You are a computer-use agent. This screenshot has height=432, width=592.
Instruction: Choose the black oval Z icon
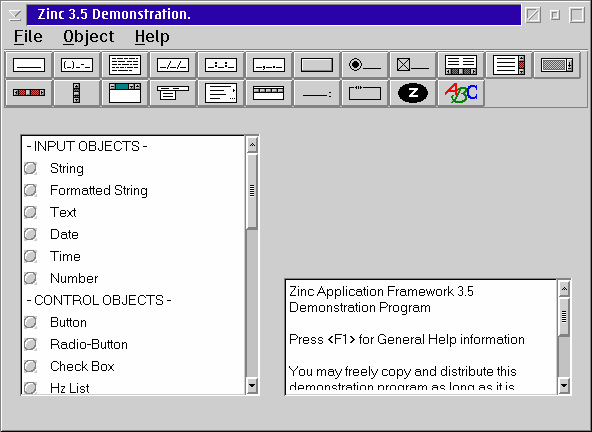tap(413, 93)
